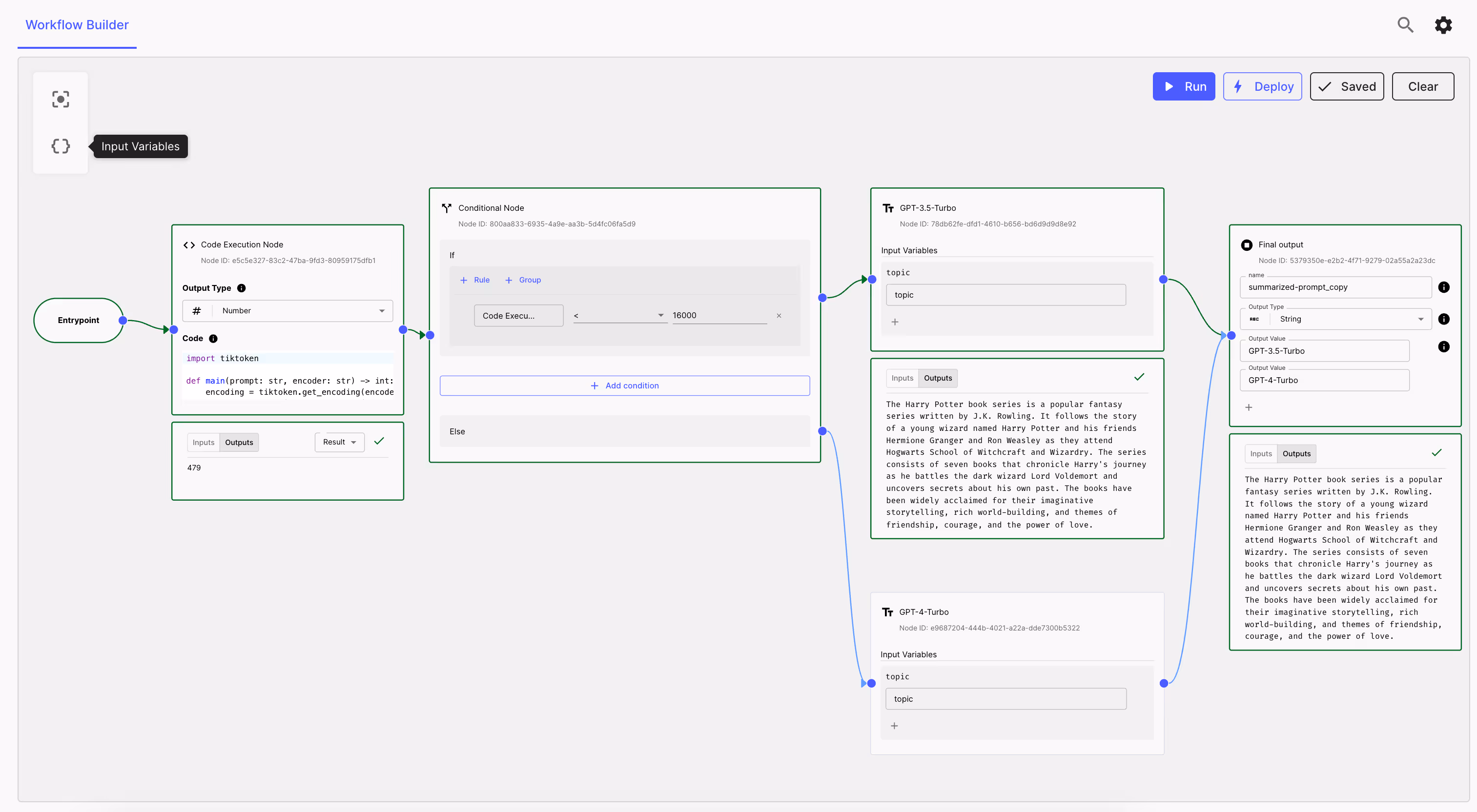The width and height of the screenshot is (1477, 812).
Task: Click info icon beside Code label
Action: click(x=213, y=339)
